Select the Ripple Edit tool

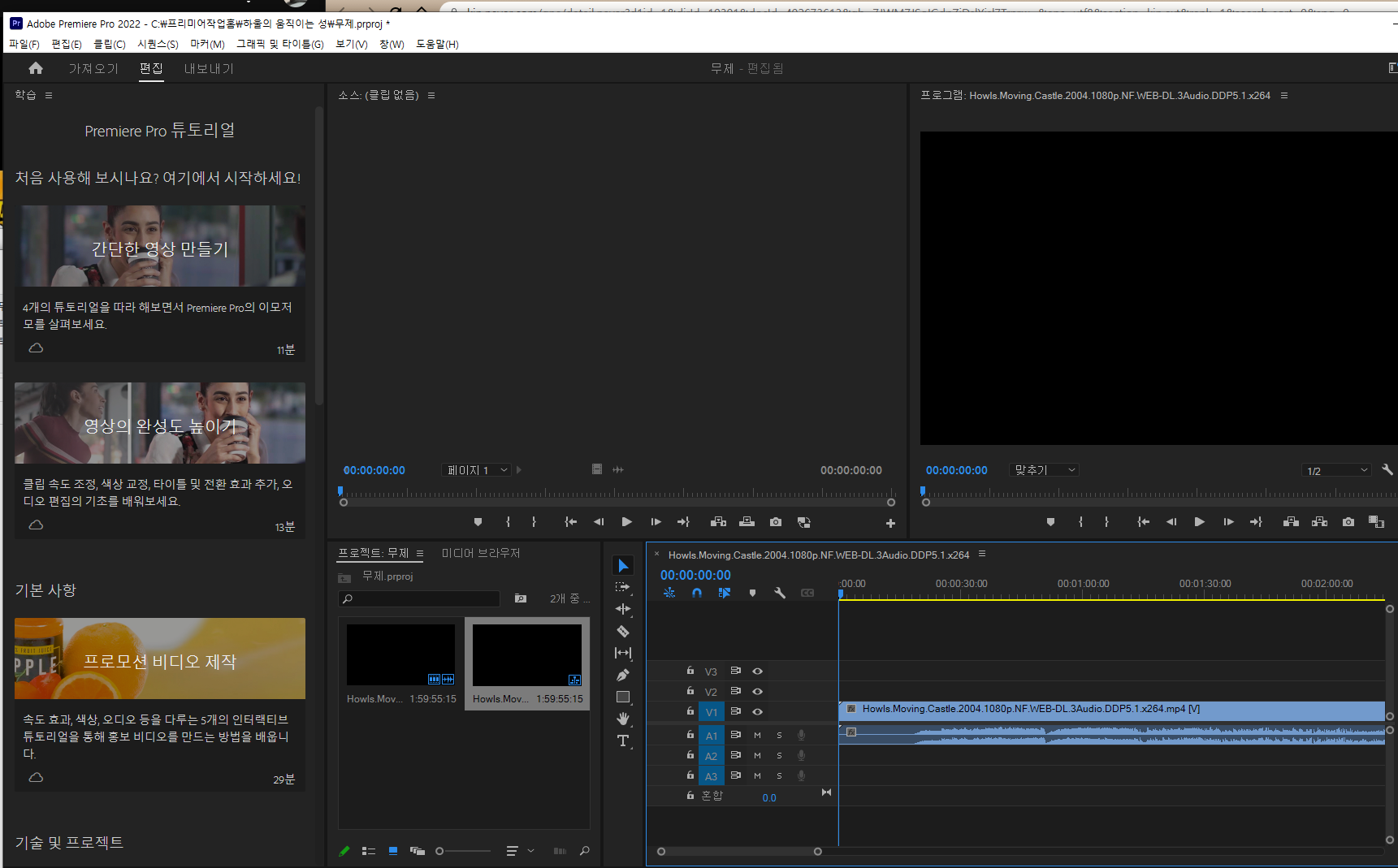(623, 609)
